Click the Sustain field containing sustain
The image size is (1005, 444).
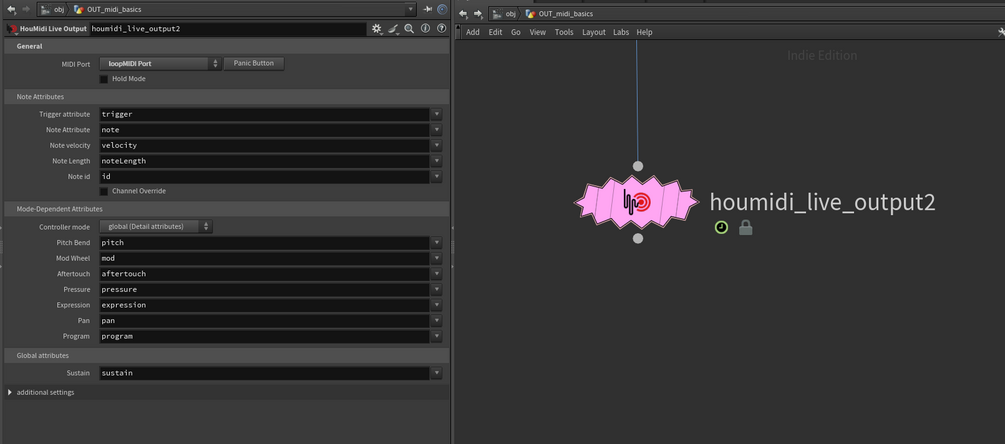click(265, 373)
